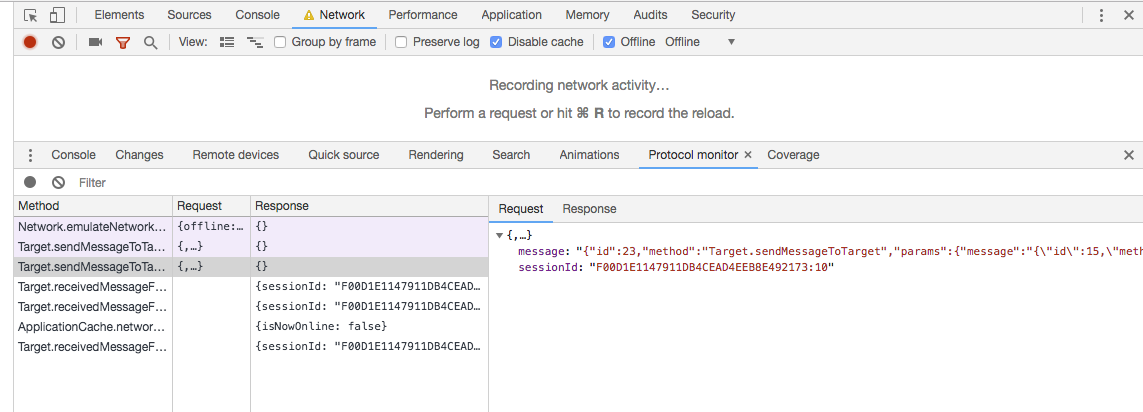The height and width of the screenshot is (412, 1143).
Task: Show the Response details tab
Action: pyautogui.click(x=589, y=209)
